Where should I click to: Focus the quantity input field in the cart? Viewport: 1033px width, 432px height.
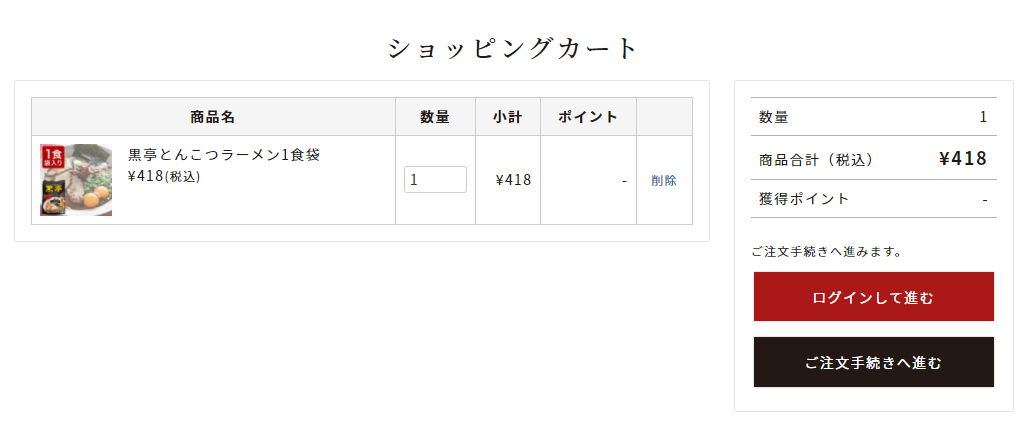click(x=435, y=180)
